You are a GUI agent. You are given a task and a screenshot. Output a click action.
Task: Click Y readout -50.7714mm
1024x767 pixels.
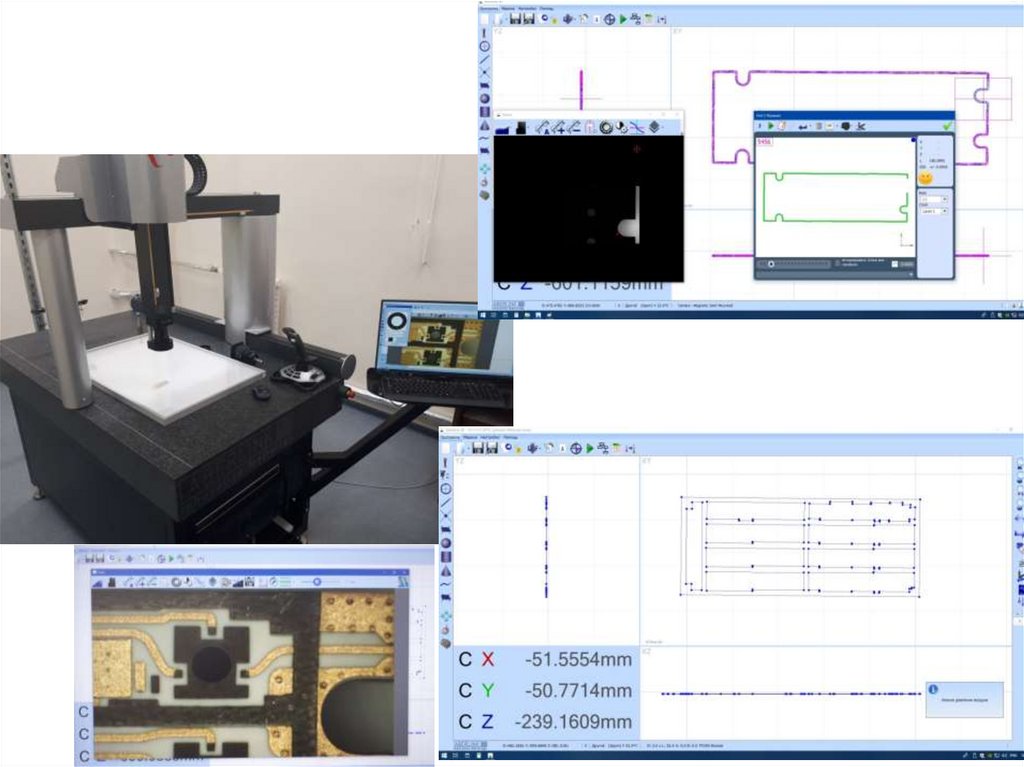point(578,691)
